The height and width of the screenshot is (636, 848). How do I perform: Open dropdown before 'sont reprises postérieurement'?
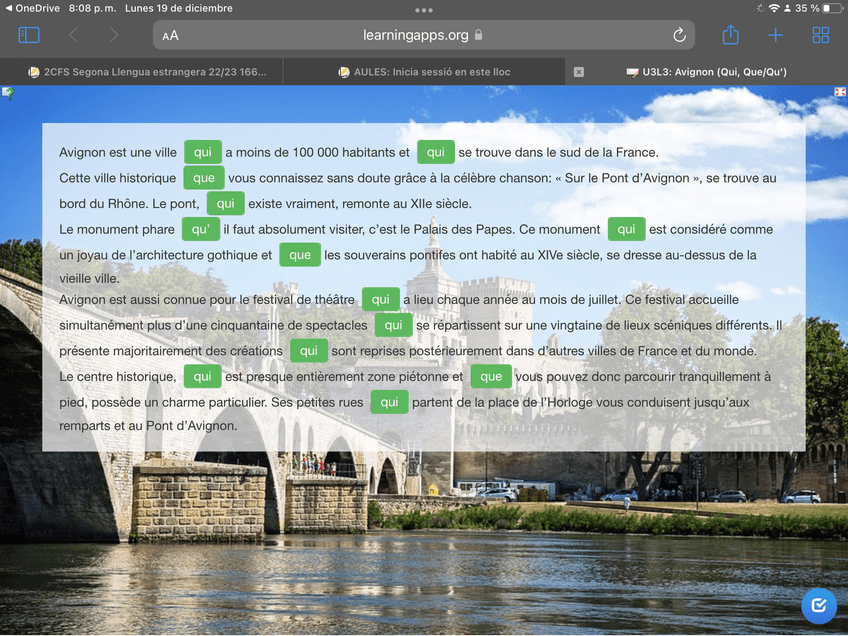coord(309,350)
